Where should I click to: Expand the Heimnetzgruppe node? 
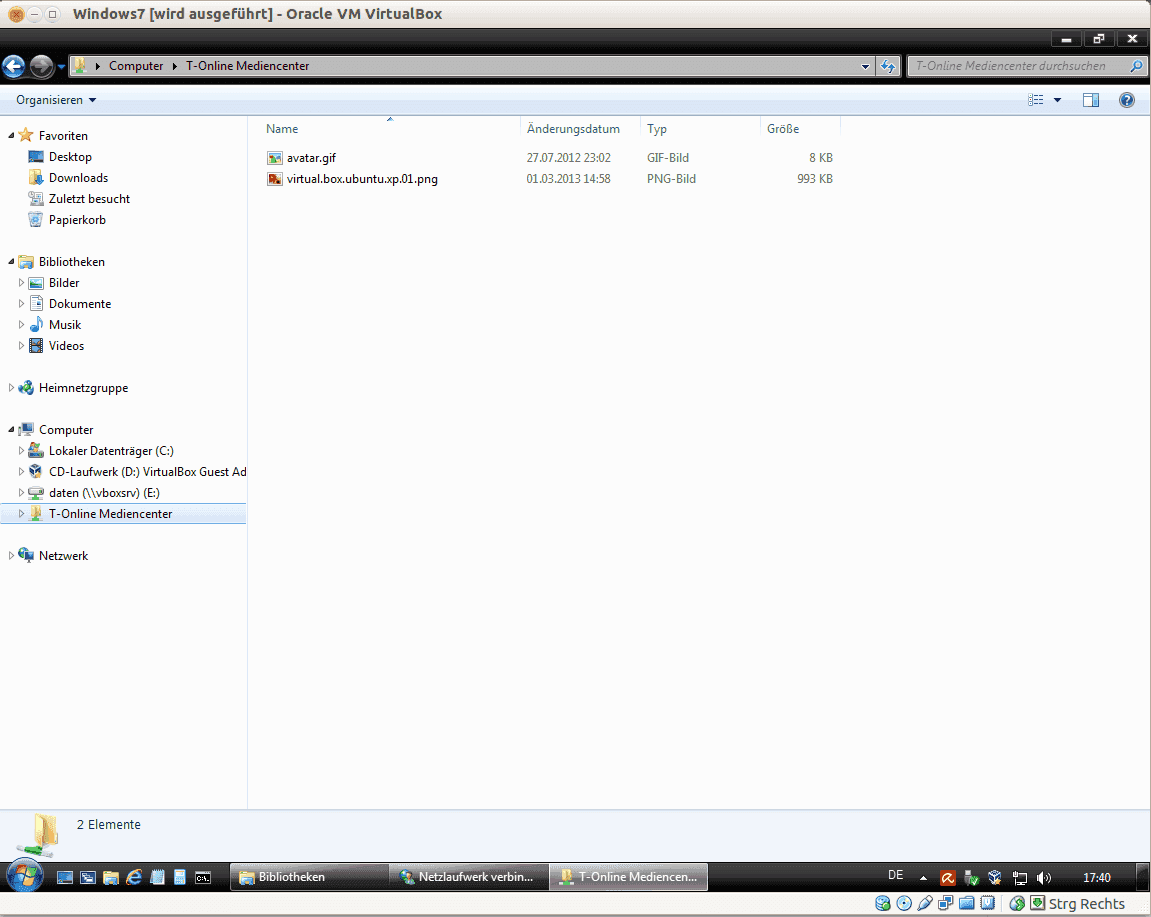11,388
